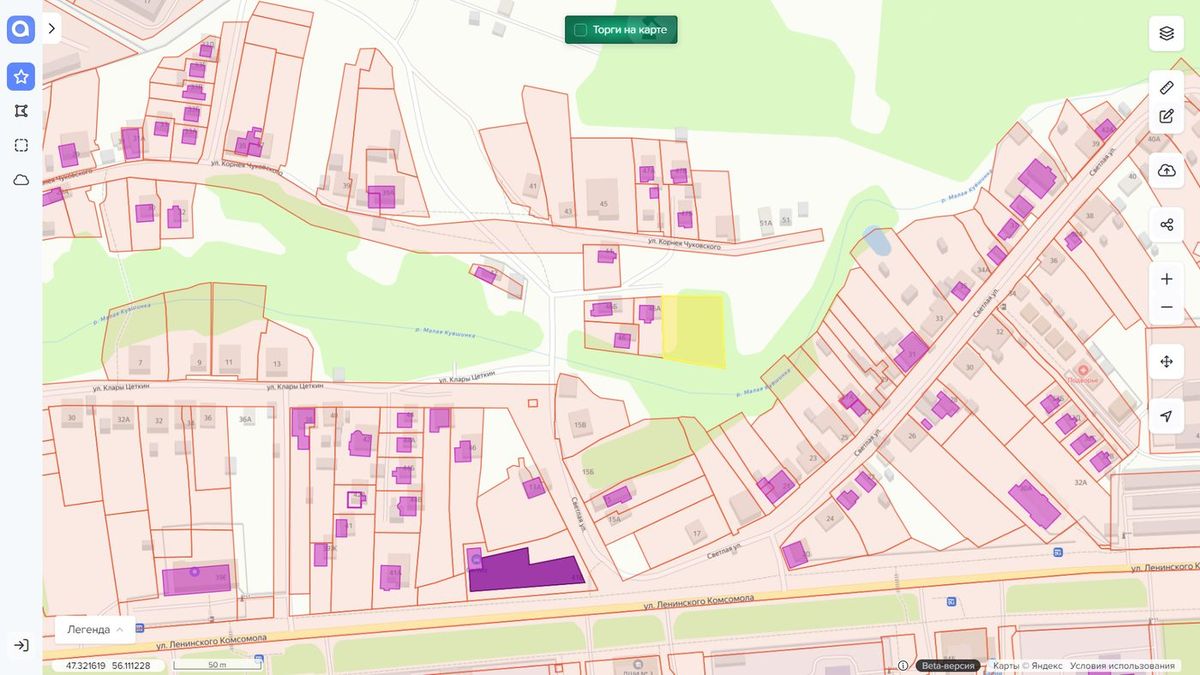Screen dimensions: 1200x675
Task: Click the four-arrow move tool
Action: tap(1166, 362)
